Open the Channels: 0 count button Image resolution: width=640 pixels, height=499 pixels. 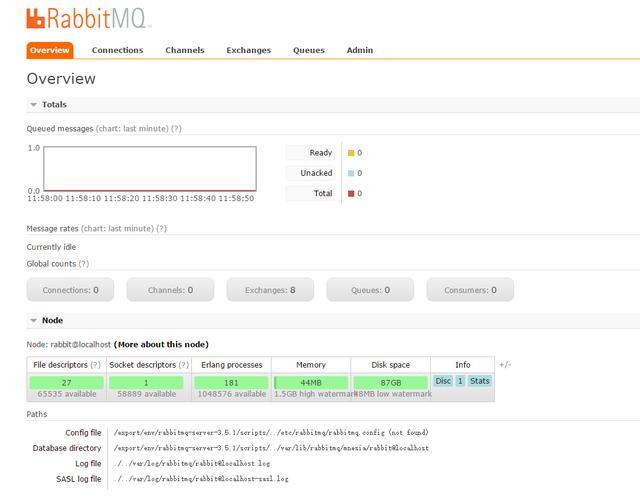(x=170, y=290)
